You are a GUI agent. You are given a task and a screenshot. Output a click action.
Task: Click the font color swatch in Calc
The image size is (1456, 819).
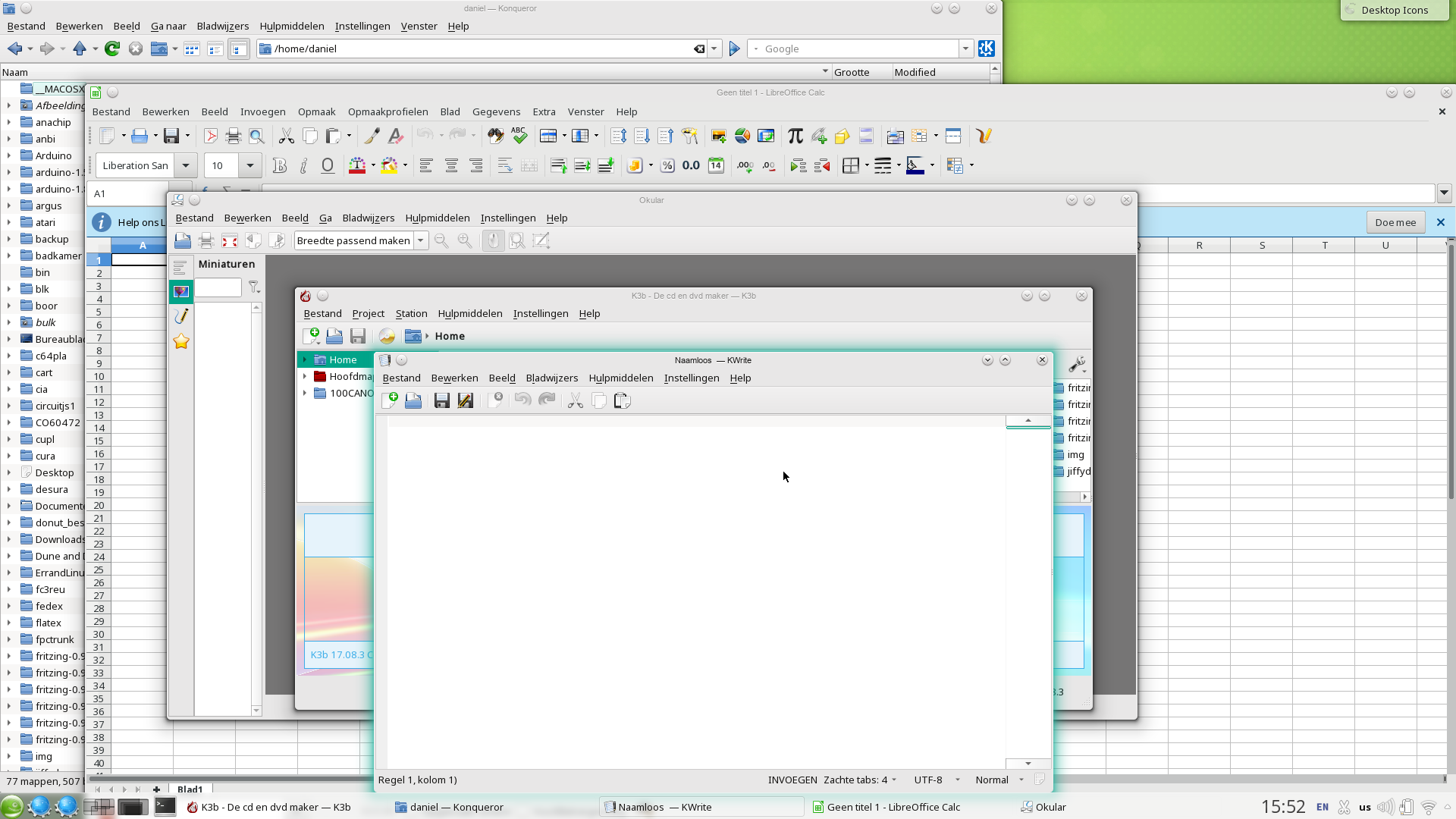tap(357, 165)
